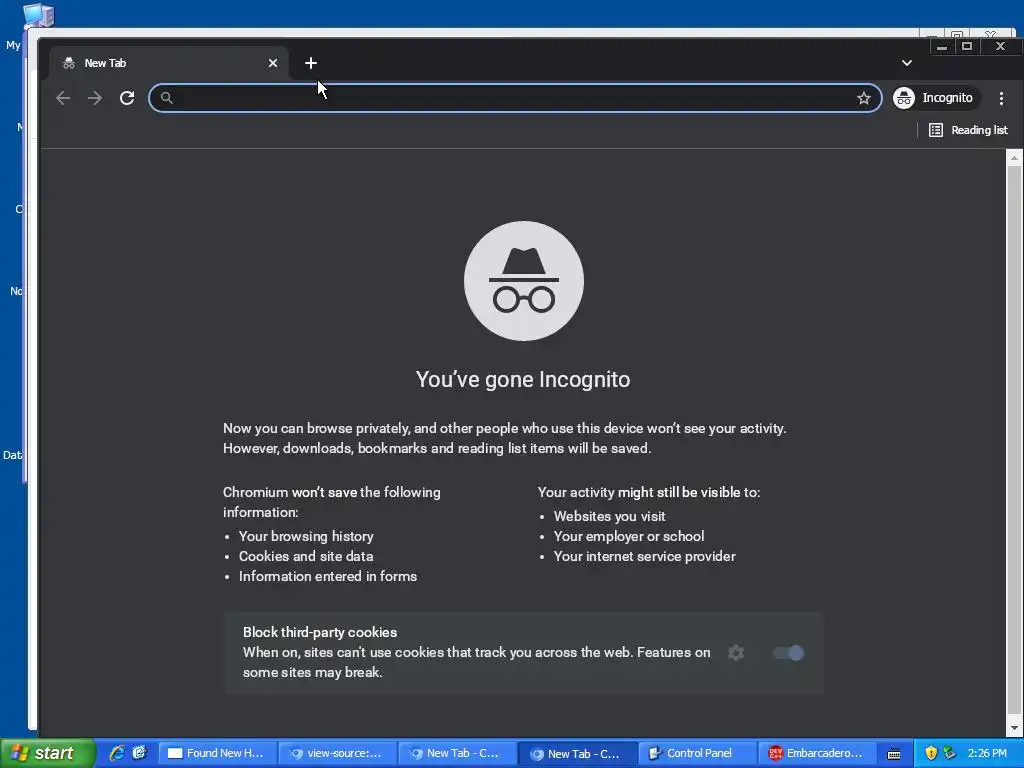Switch to view-source taskbar item
1024x768 pixels.
pyautogui.click(x=337, y=753)
